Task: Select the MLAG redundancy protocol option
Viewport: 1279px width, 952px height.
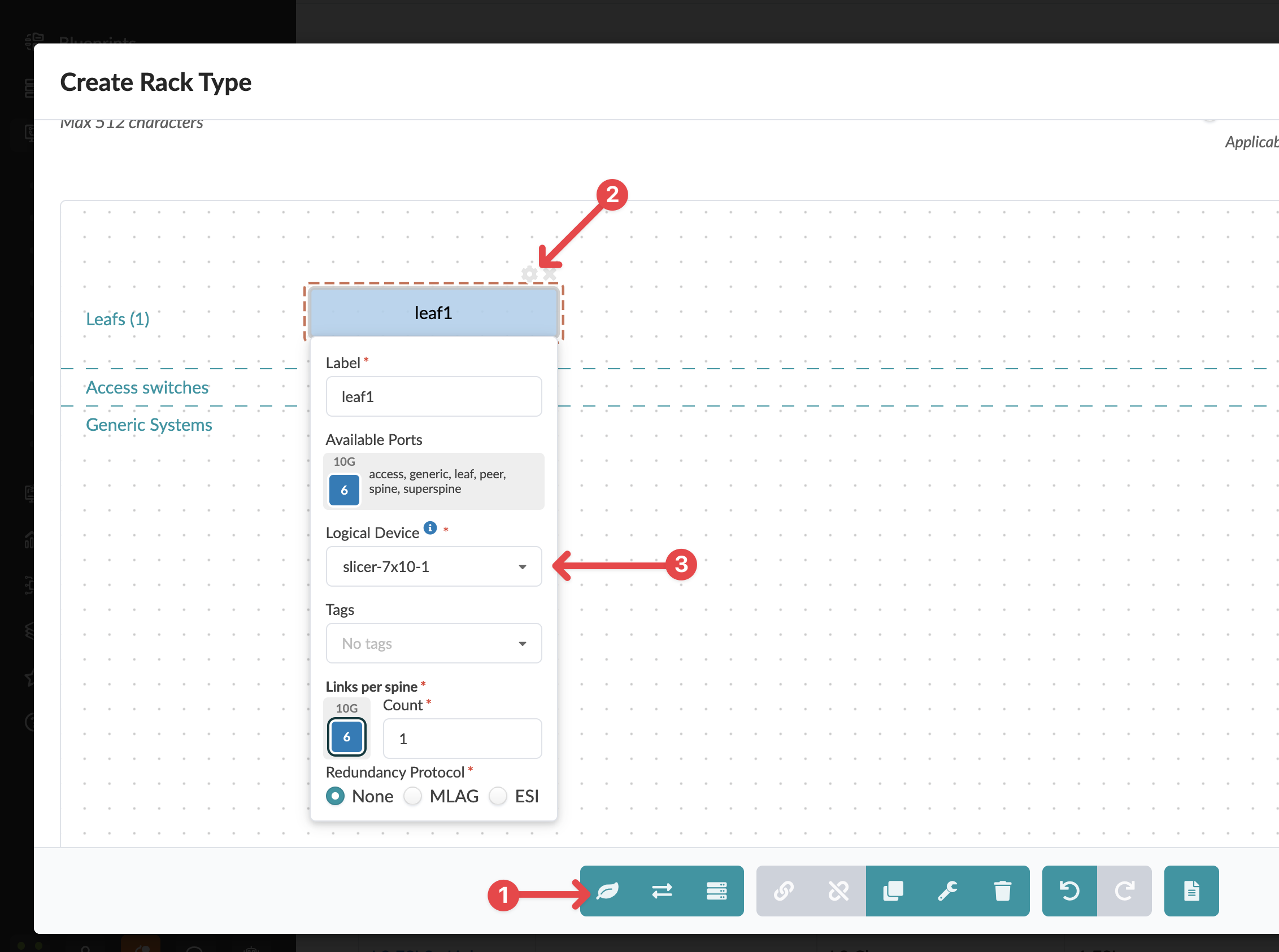Action: click(413, 796)
